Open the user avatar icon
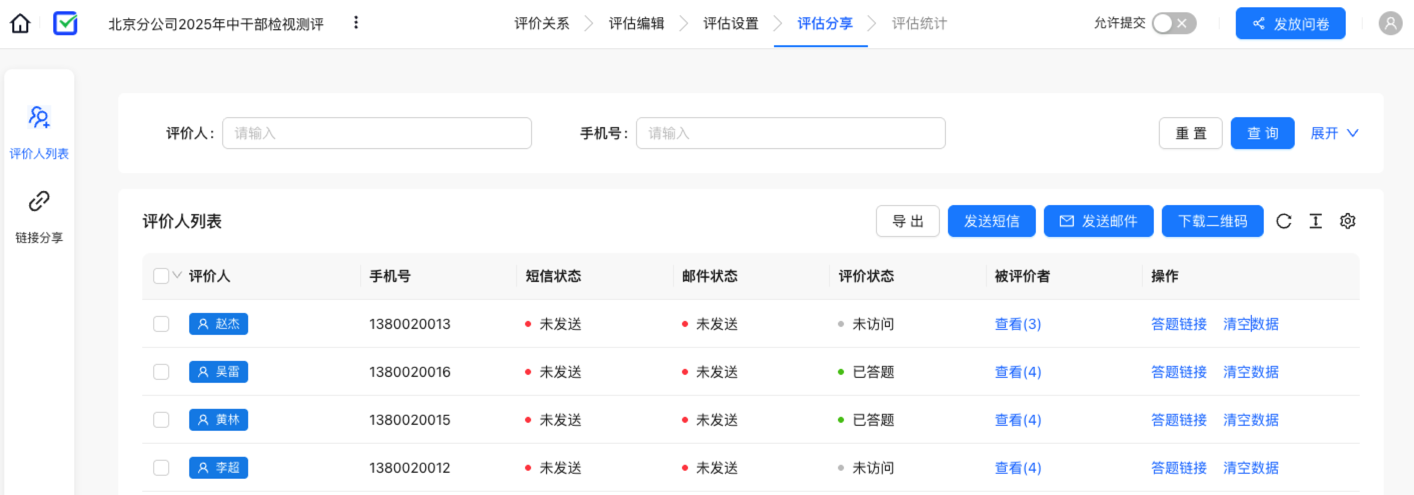 pos(1390,23)
